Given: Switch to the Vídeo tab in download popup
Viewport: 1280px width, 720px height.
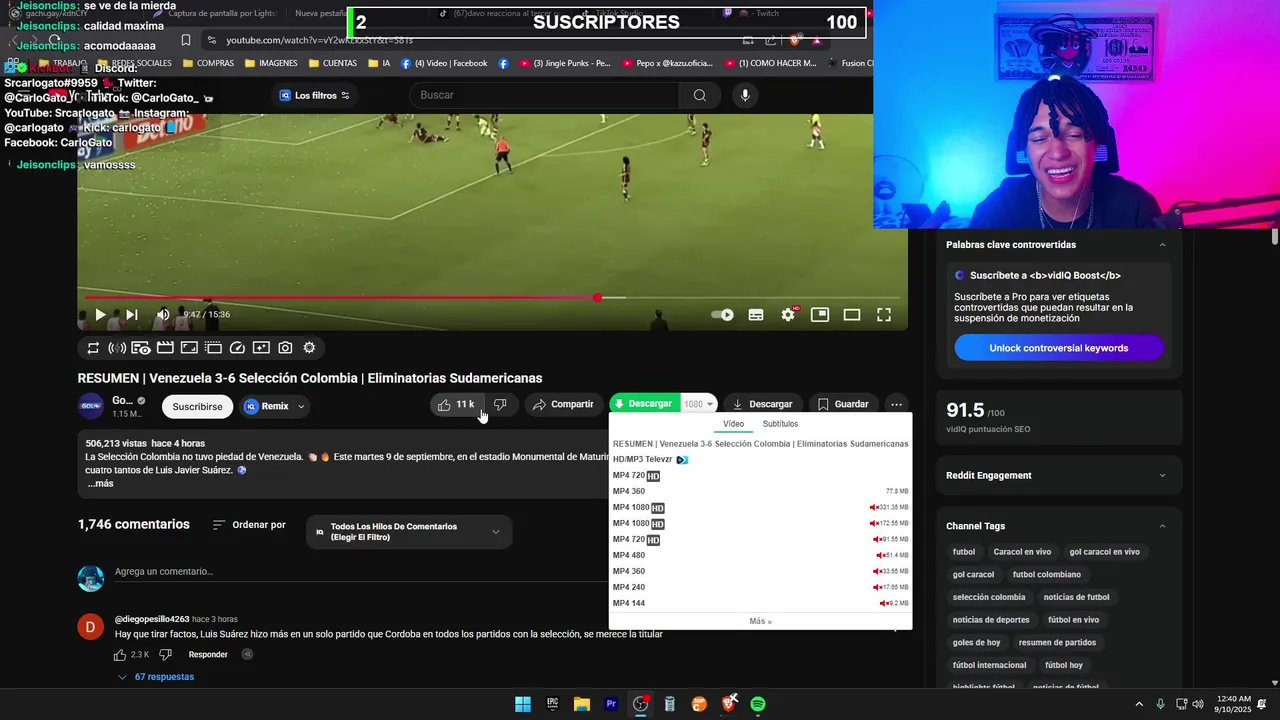Looking at the screenshot, I should (734, 424).
